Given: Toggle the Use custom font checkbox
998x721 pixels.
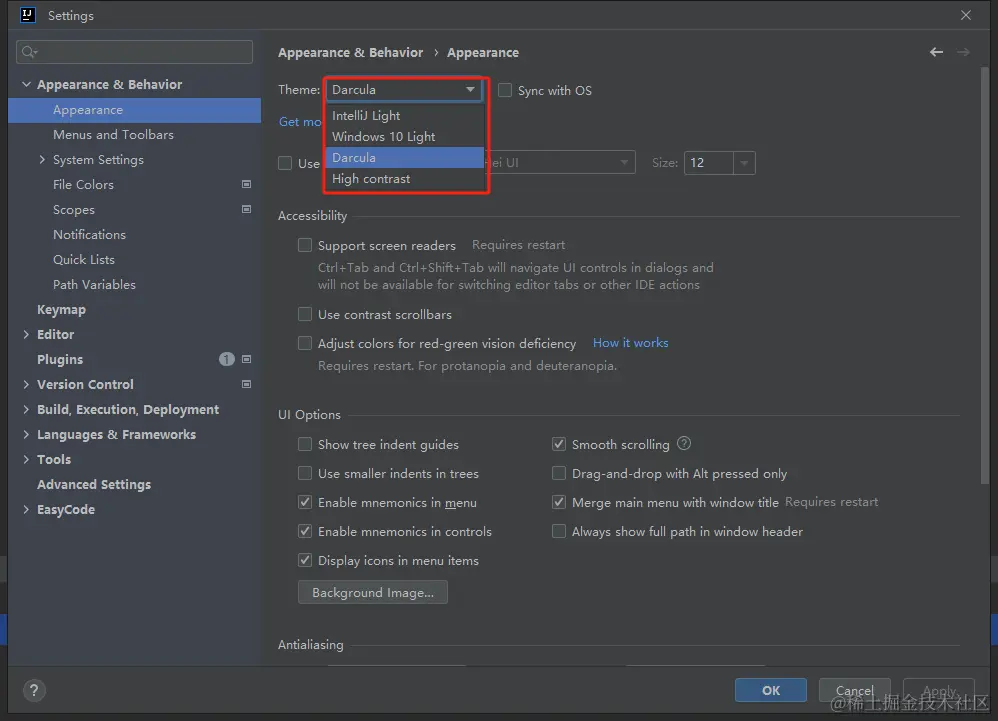Looking at the screenshot, I should tap(285, 164).
